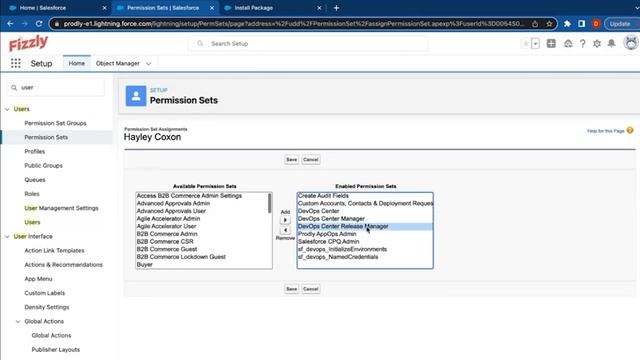Open Permission Set Groups in sidebar
640x360 pixels.
tap(55, 123)
